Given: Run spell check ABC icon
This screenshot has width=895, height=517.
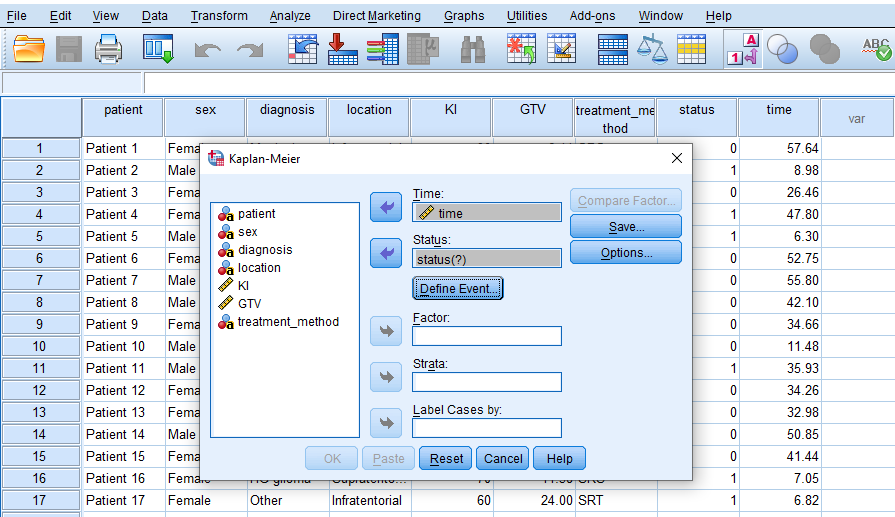Looking at the screenshot, I should (x=876, y=49).
